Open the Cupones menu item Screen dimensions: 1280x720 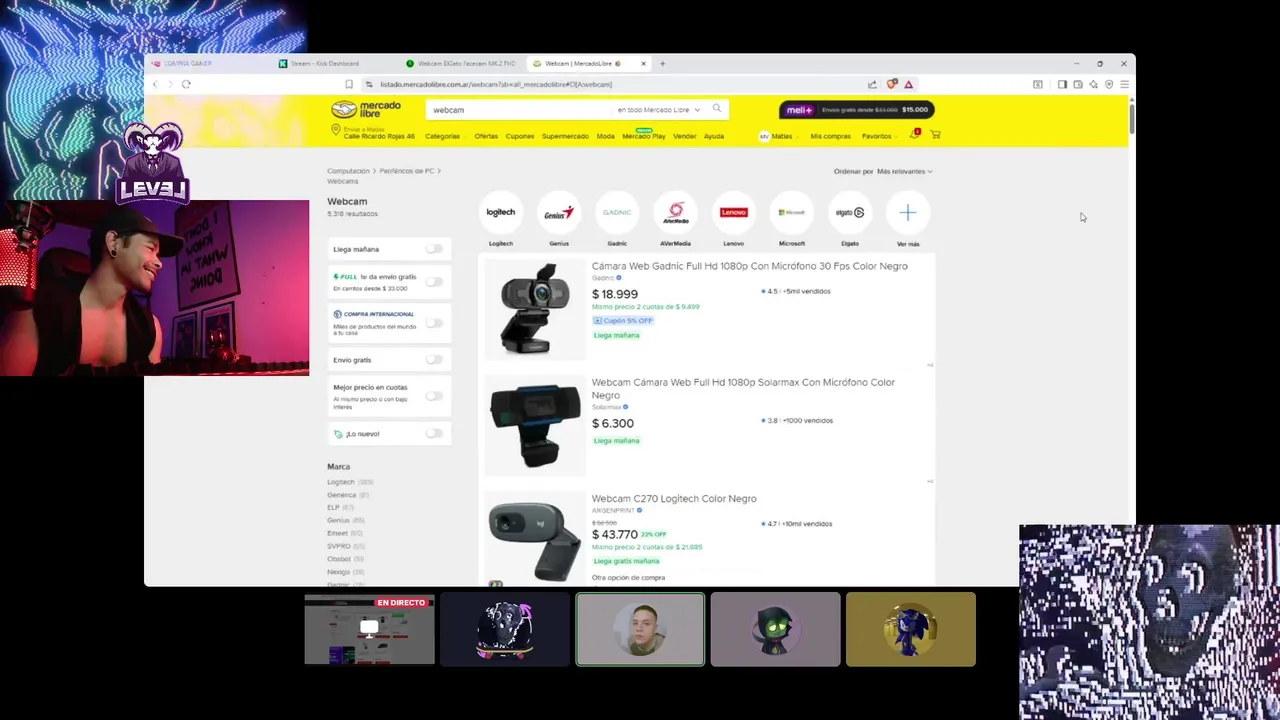(x=520, y=136)
